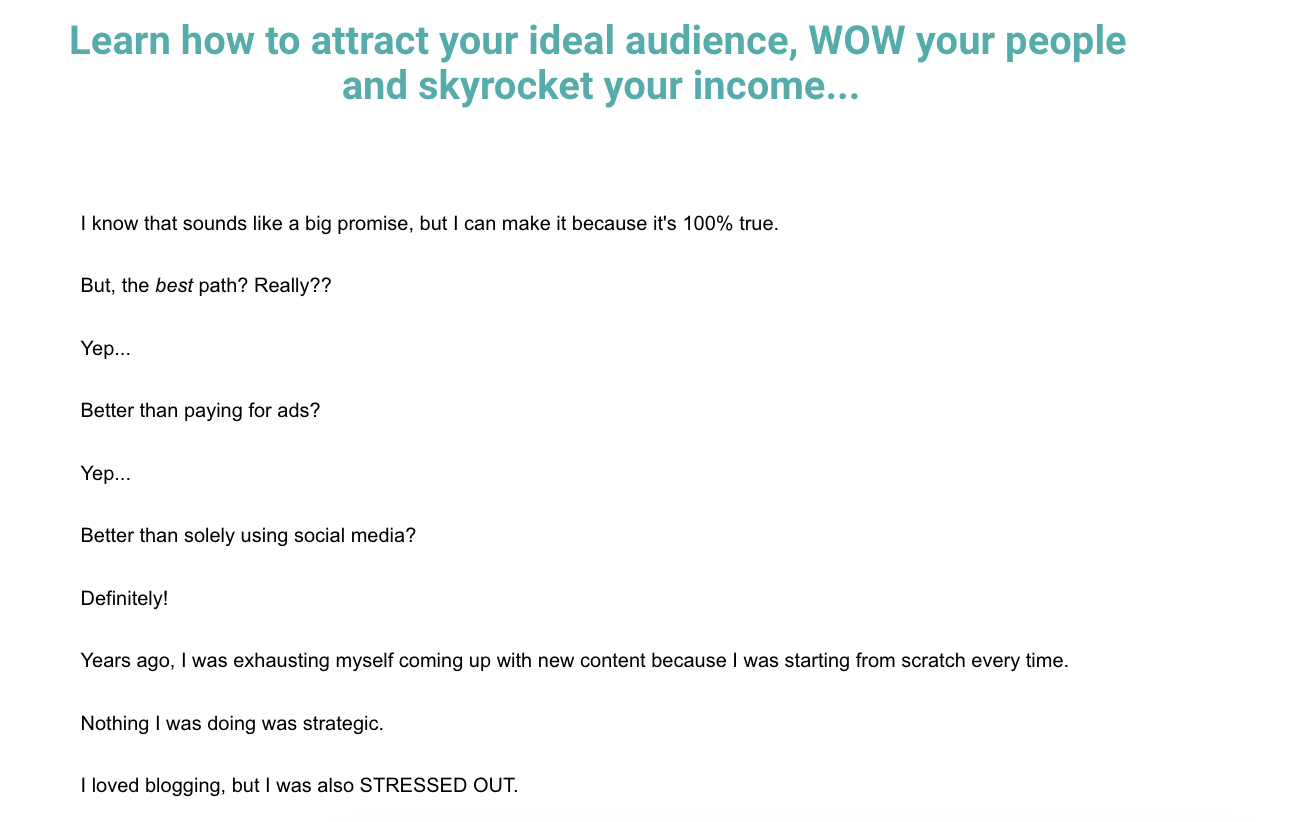Click the capitalized "STRESSED OUT" text
1294x822 pixels.
coord(437,786)
